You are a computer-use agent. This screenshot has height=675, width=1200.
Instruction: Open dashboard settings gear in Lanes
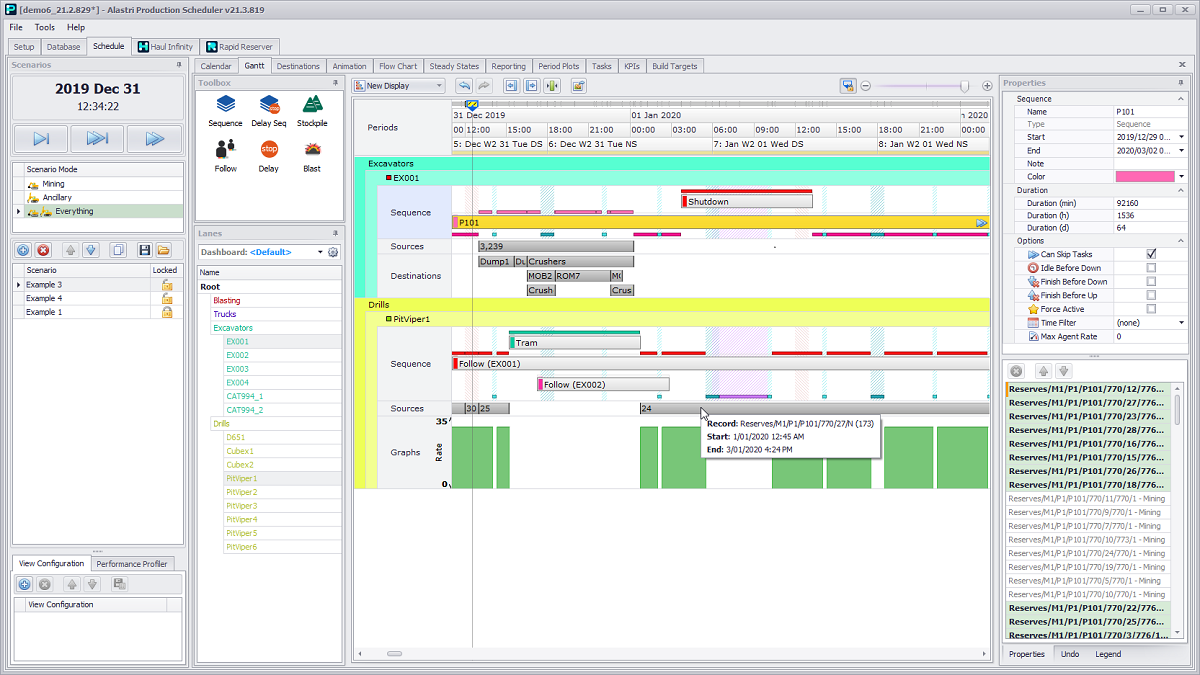(x=334, y=252)
